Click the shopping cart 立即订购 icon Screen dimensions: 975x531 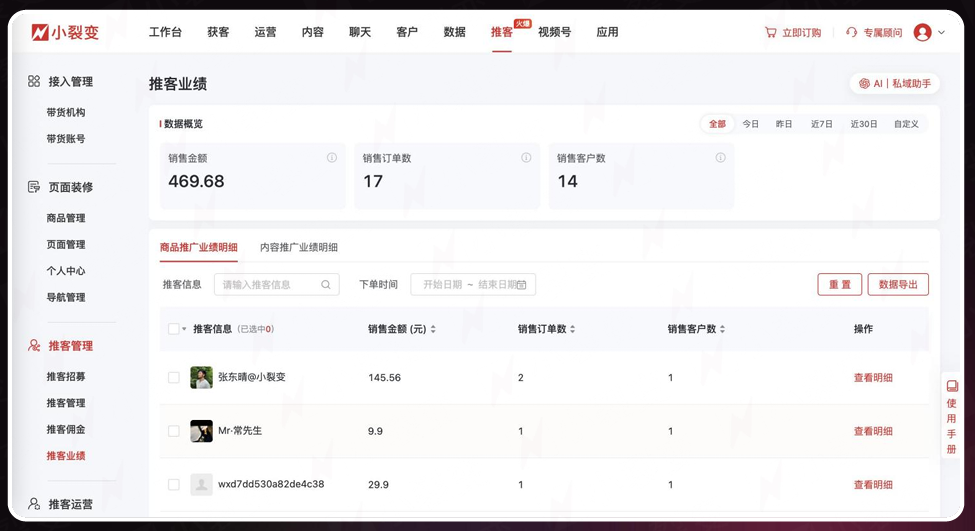(770, 32)
